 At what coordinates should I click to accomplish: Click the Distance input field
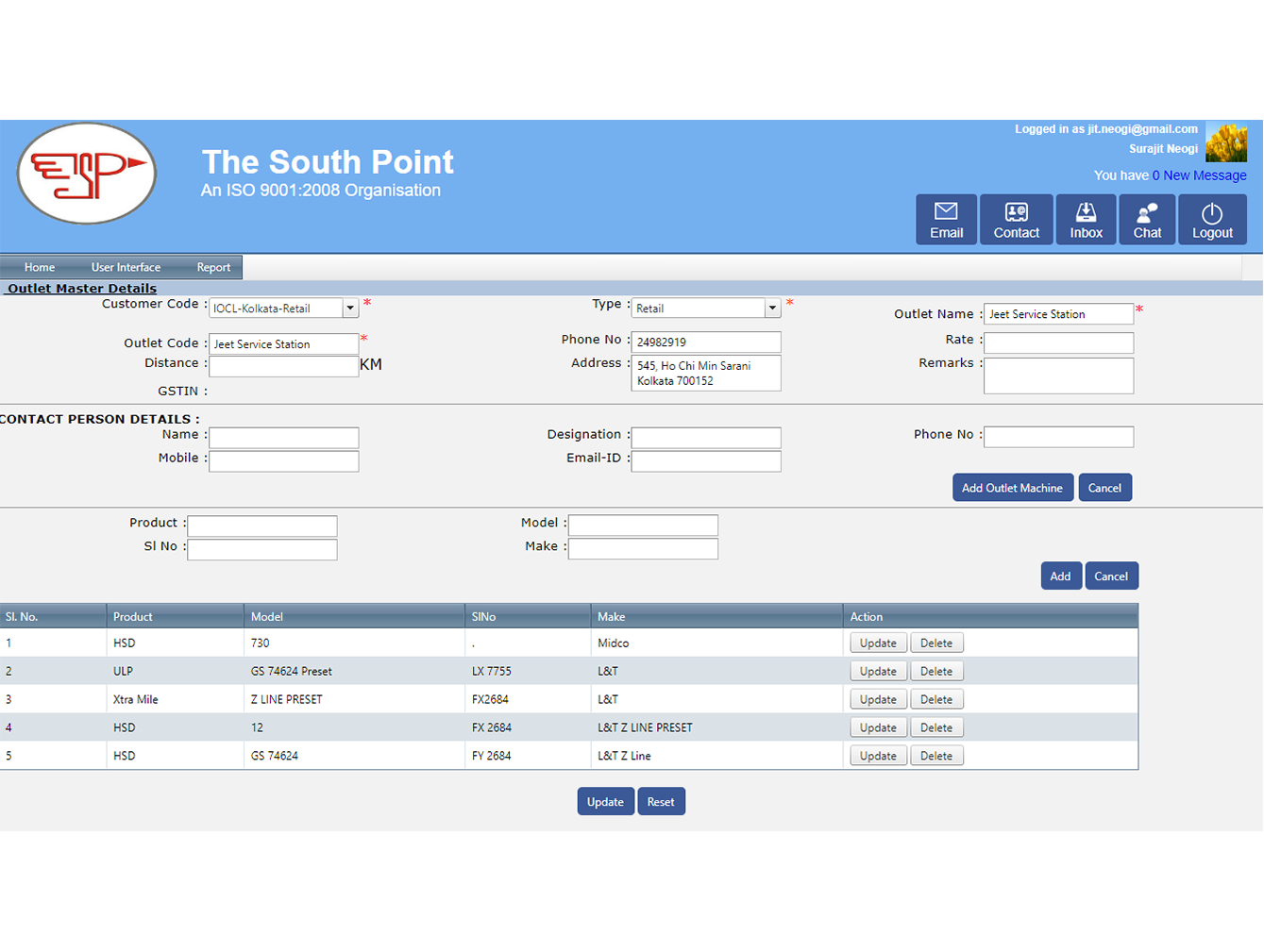click(283, 366)
